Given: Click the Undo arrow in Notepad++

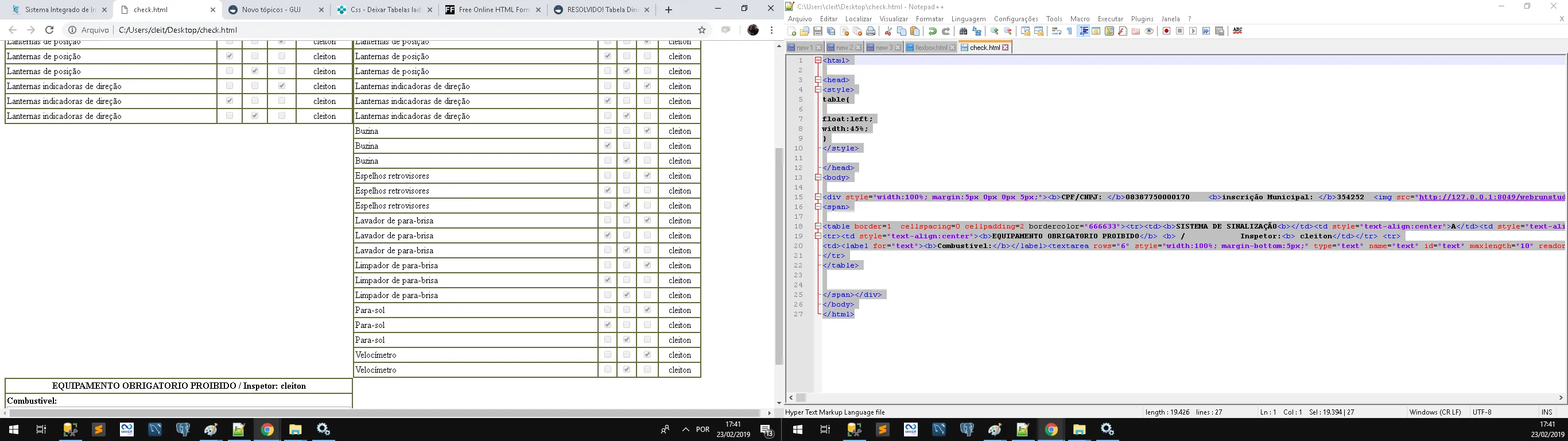Looking at the screenshot, I should click(x=933, y=31).
